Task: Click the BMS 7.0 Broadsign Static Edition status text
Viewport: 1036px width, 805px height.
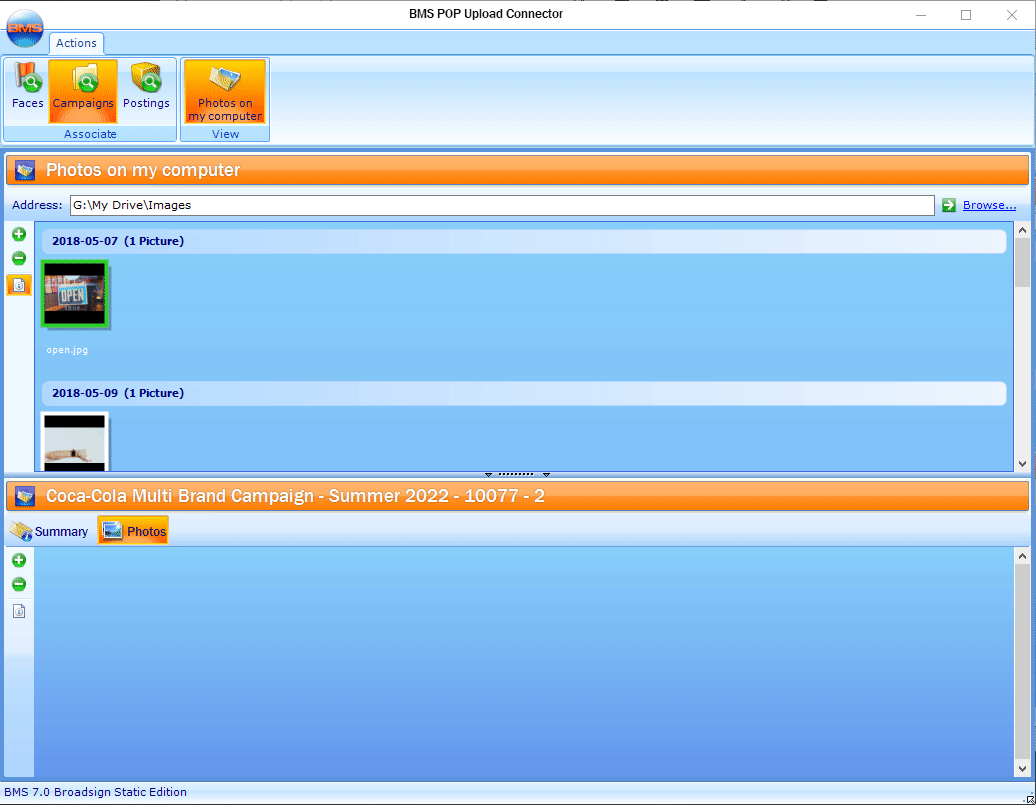Action: (95, 792)
